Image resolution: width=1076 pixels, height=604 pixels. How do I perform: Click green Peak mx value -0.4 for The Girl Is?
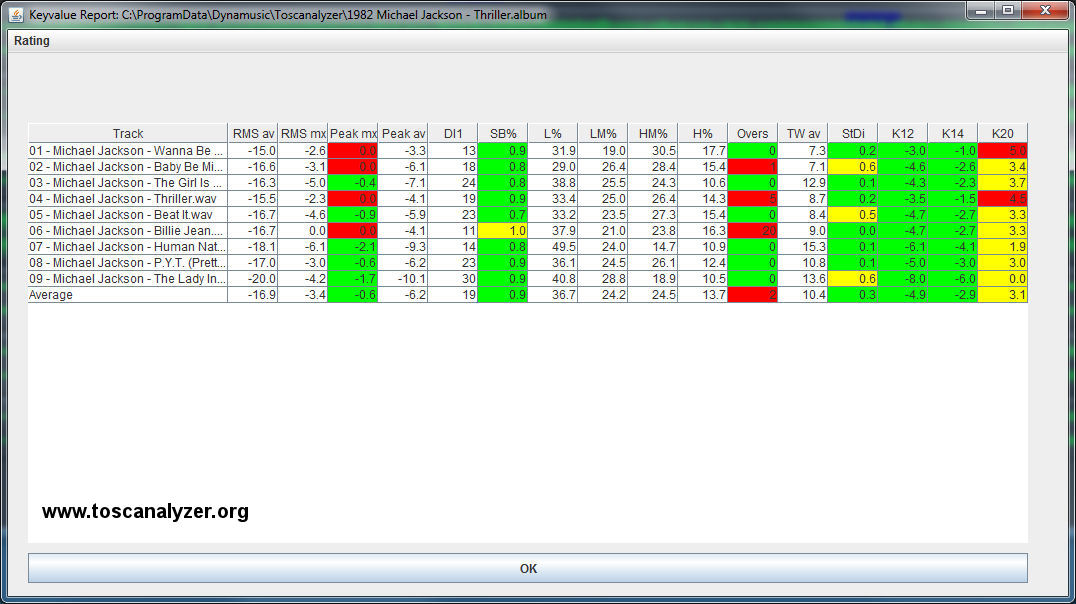click(x=353, y=183)
